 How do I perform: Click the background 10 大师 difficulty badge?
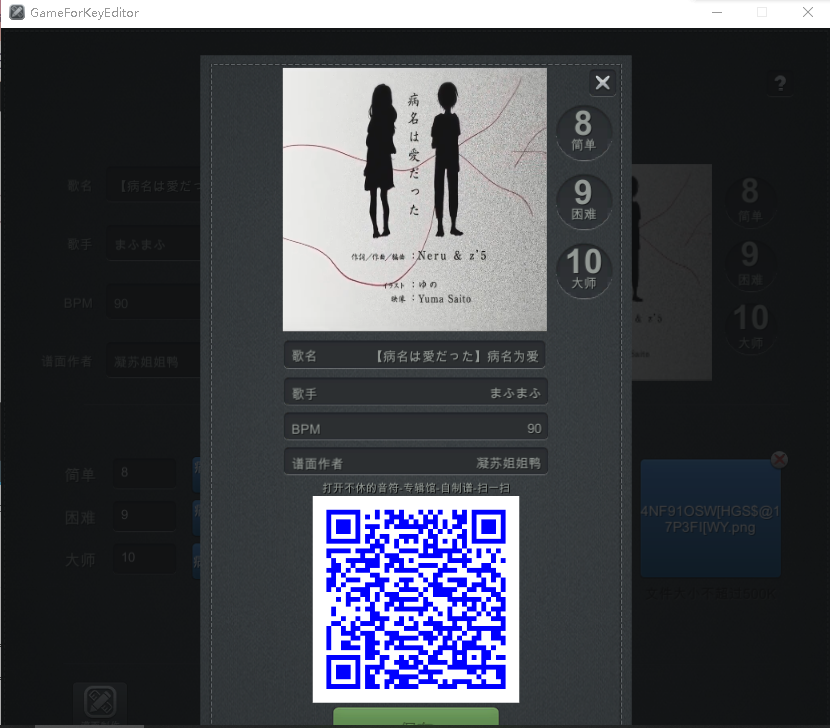click(751, 327)
